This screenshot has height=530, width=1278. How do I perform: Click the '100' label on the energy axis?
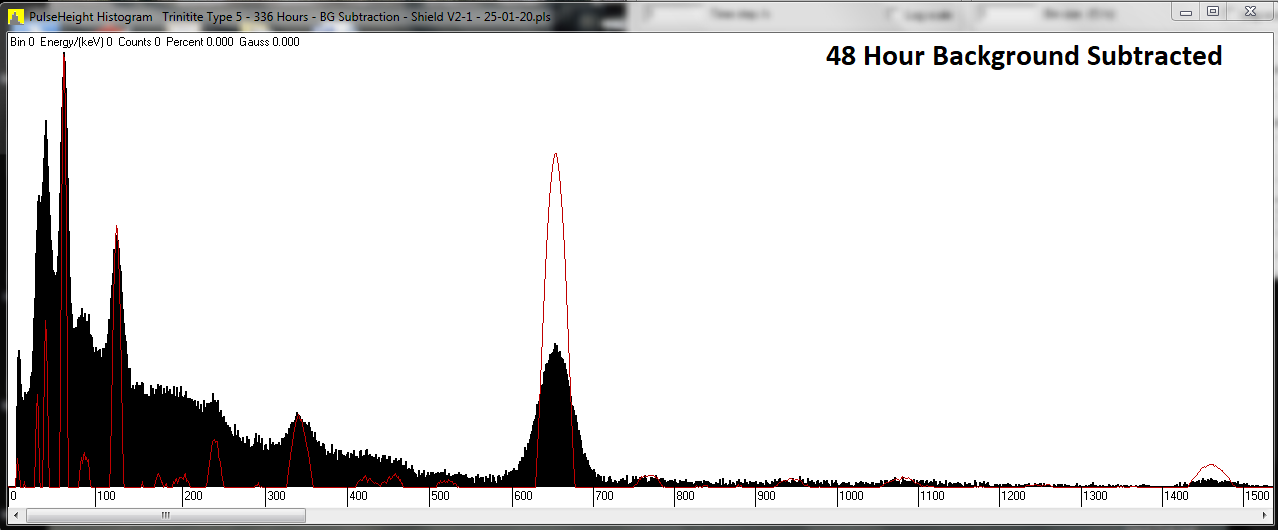point(105,496)
